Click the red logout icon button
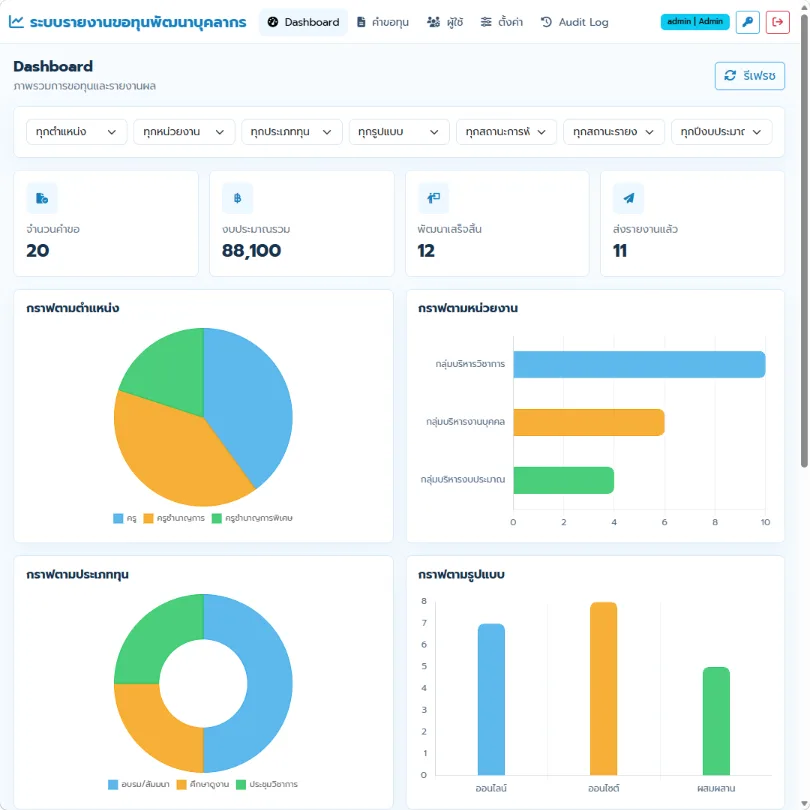This screenshot has width=810, height=810. [777, 22]
